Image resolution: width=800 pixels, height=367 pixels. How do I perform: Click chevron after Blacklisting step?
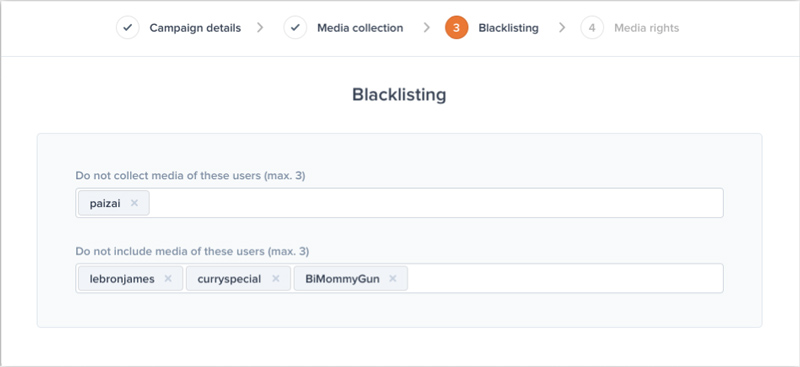[x=562, y=28]
